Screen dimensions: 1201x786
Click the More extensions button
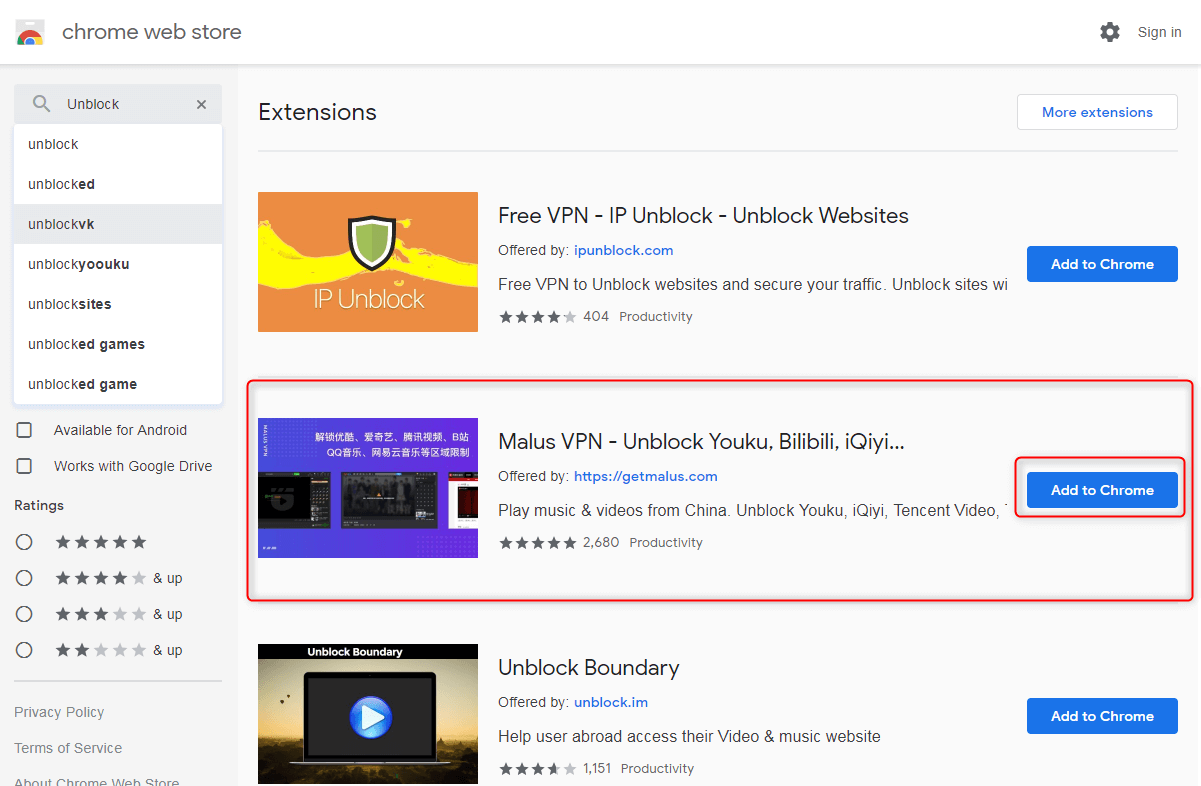1097,112
